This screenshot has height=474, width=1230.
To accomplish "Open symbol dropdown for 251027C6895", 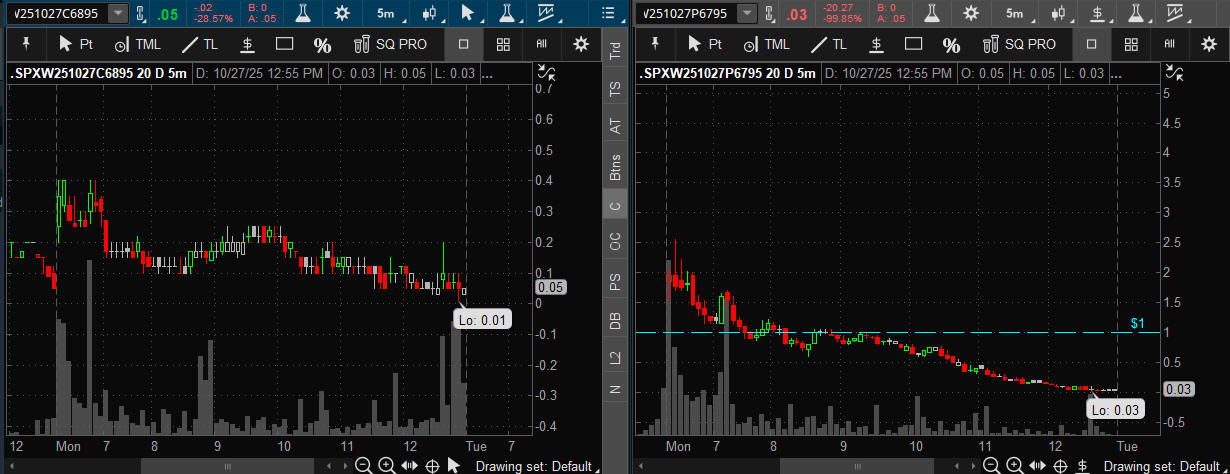I will [x=118, y=13].
